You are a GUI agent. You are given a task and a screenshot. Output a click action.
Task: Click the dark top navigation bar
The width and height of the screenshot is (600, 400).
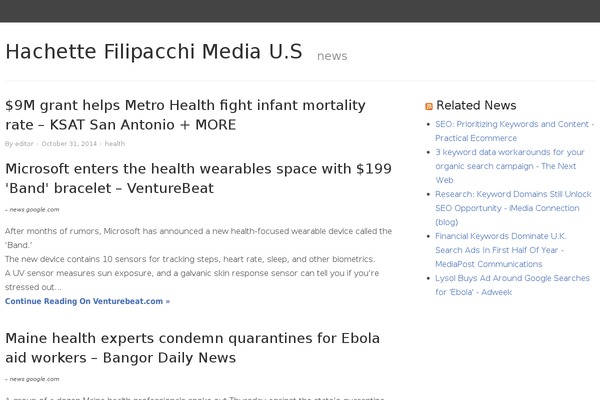click(300, 11)
